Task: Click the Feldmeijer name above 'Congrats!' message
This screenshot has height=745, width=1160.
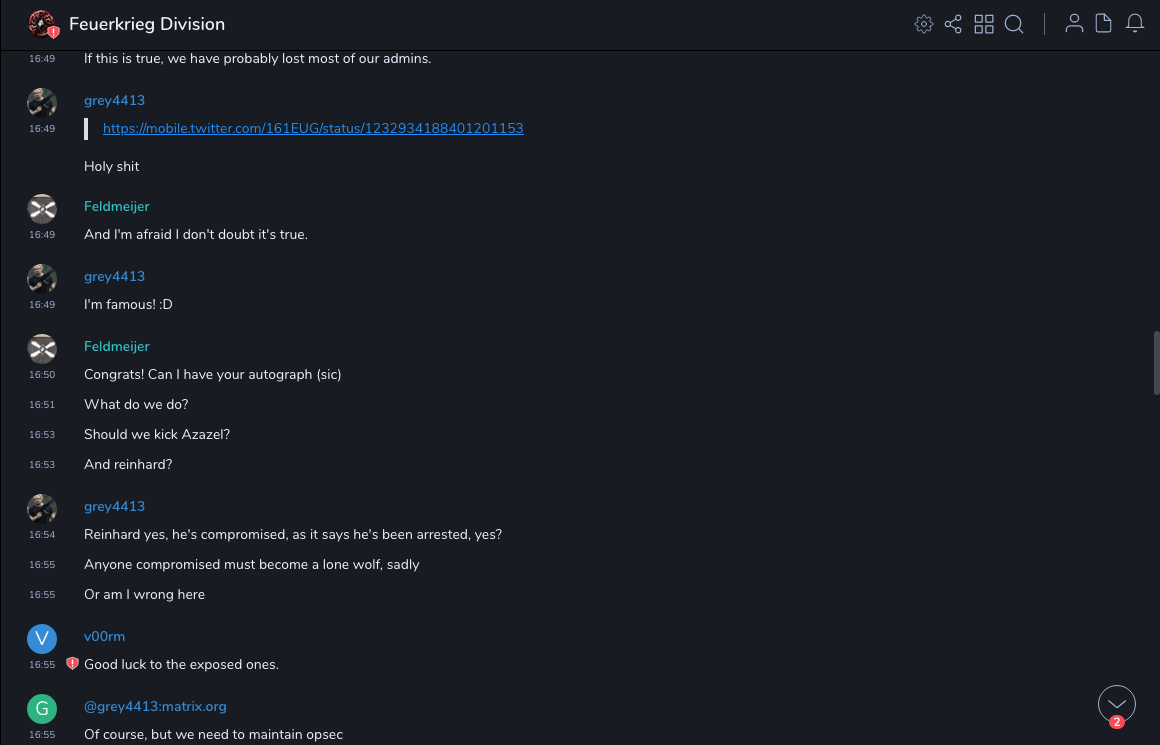Action: click(x=117, y=346)
